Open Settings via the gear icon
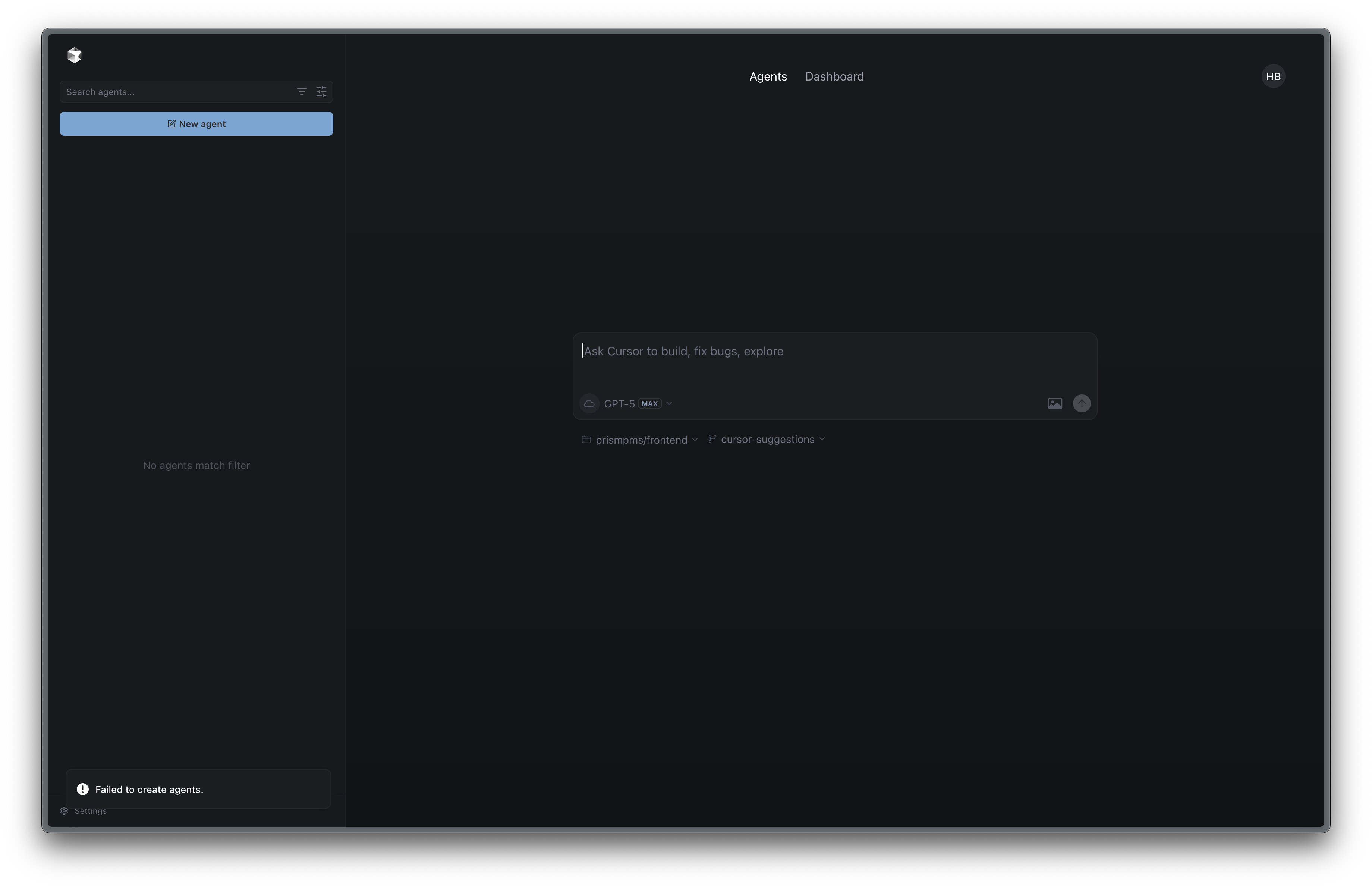This screenshot has width=1372, height=888. tap(64, 811)
